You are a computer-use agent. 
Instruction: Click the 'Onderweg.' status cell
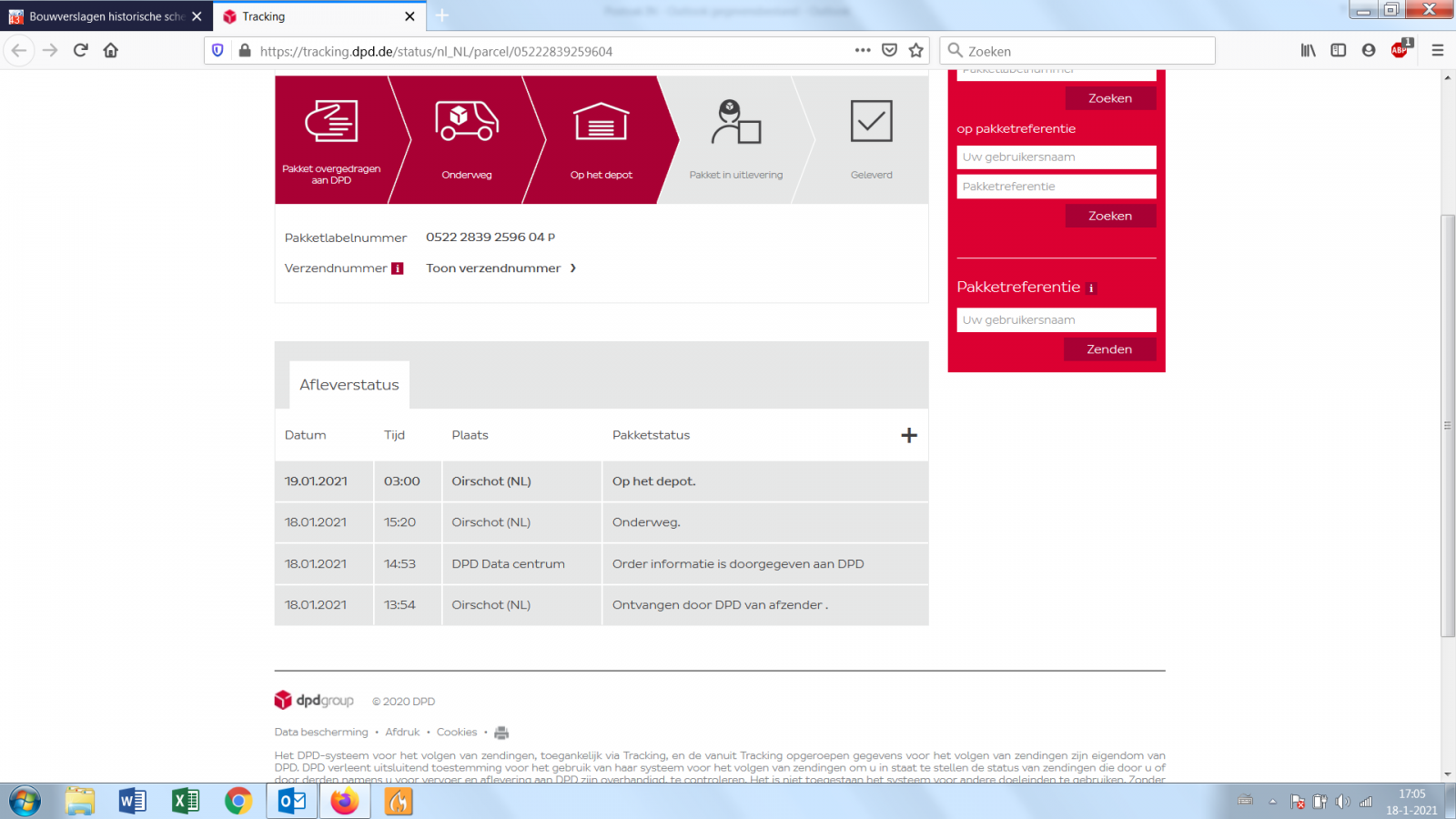click(765, 522)
